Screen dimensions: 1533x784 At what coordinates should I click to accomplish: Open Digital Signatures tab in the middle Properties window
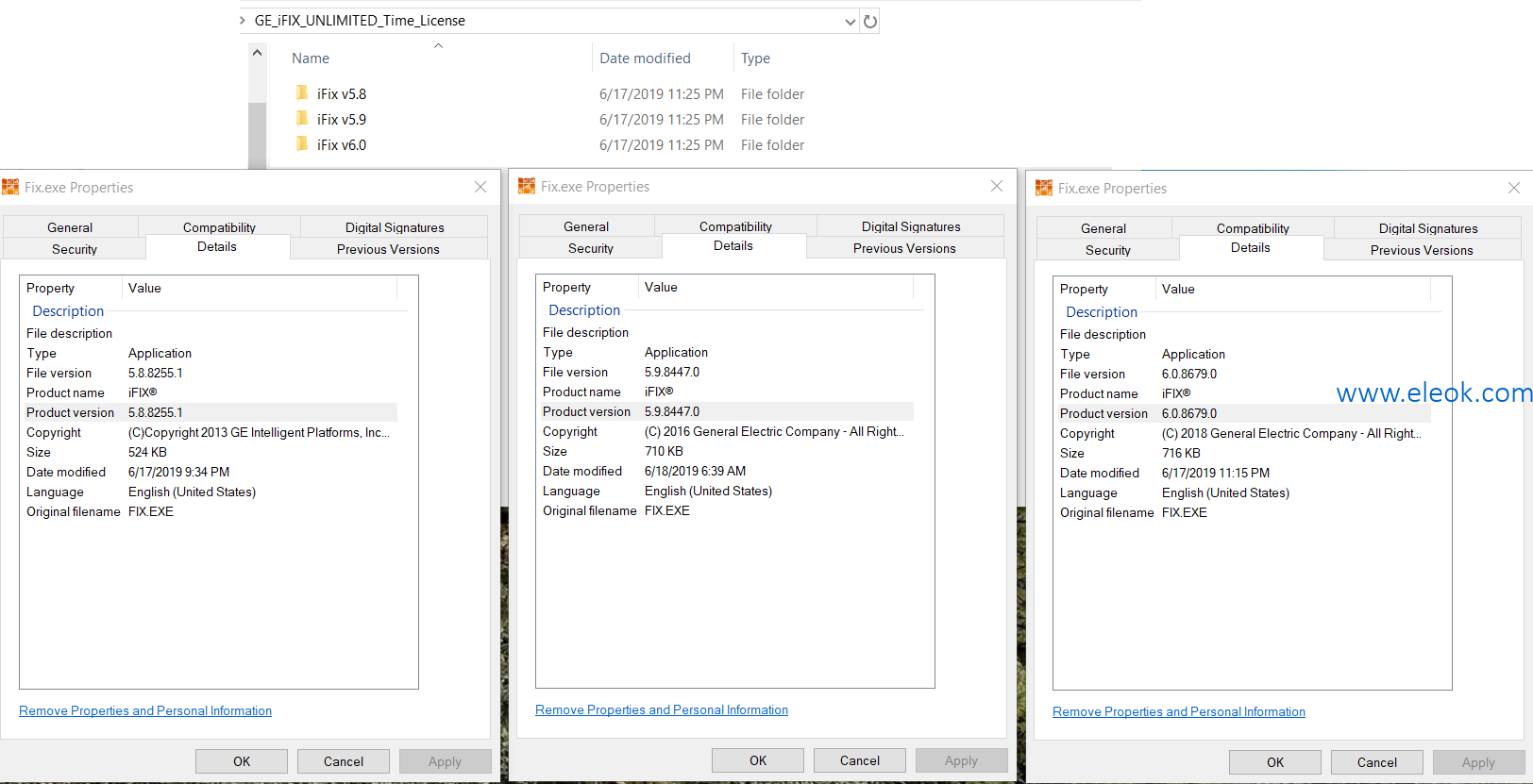pyautogui.click(x=911, y=226)
